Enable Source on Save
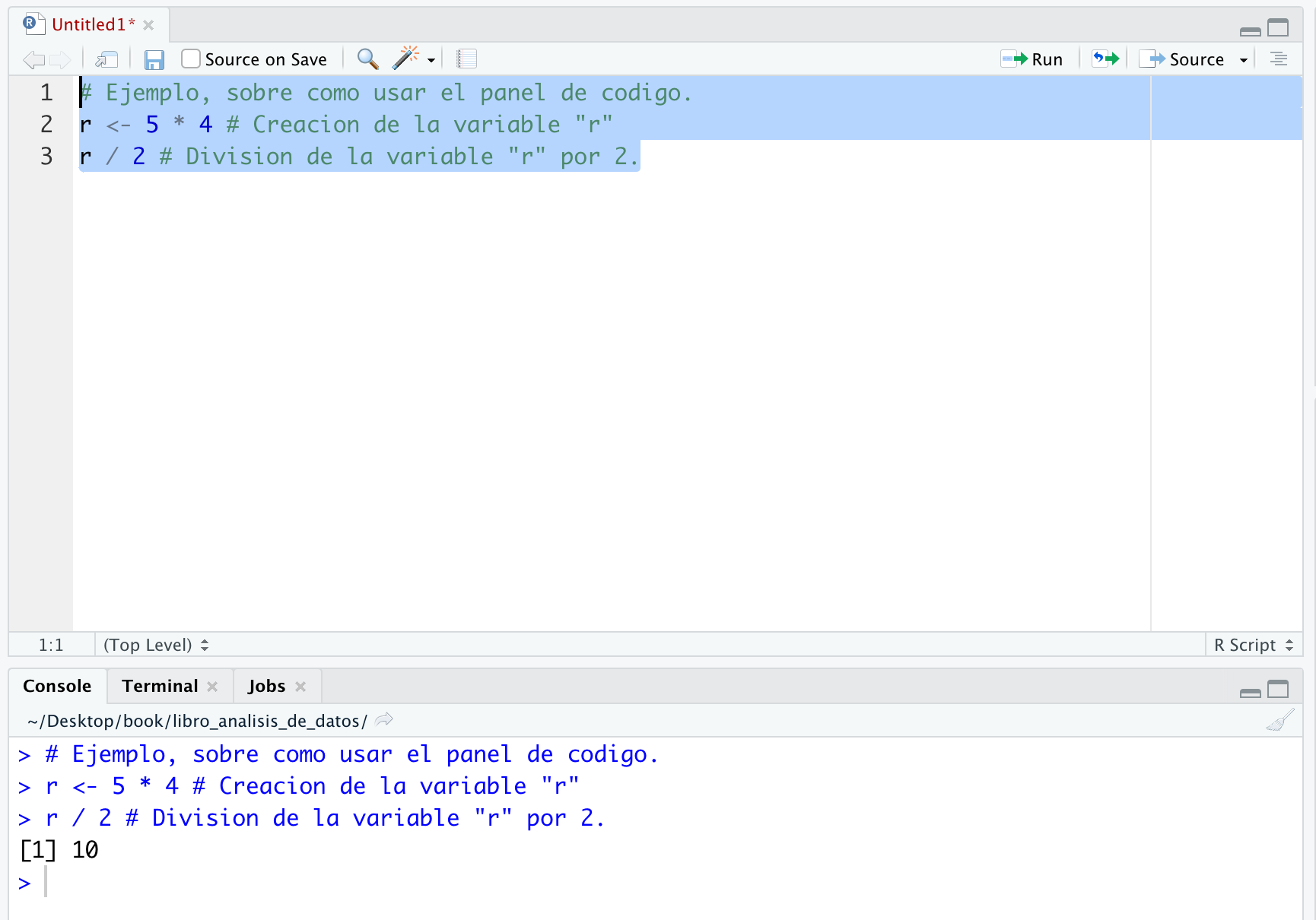 click(x=190, y=59)
